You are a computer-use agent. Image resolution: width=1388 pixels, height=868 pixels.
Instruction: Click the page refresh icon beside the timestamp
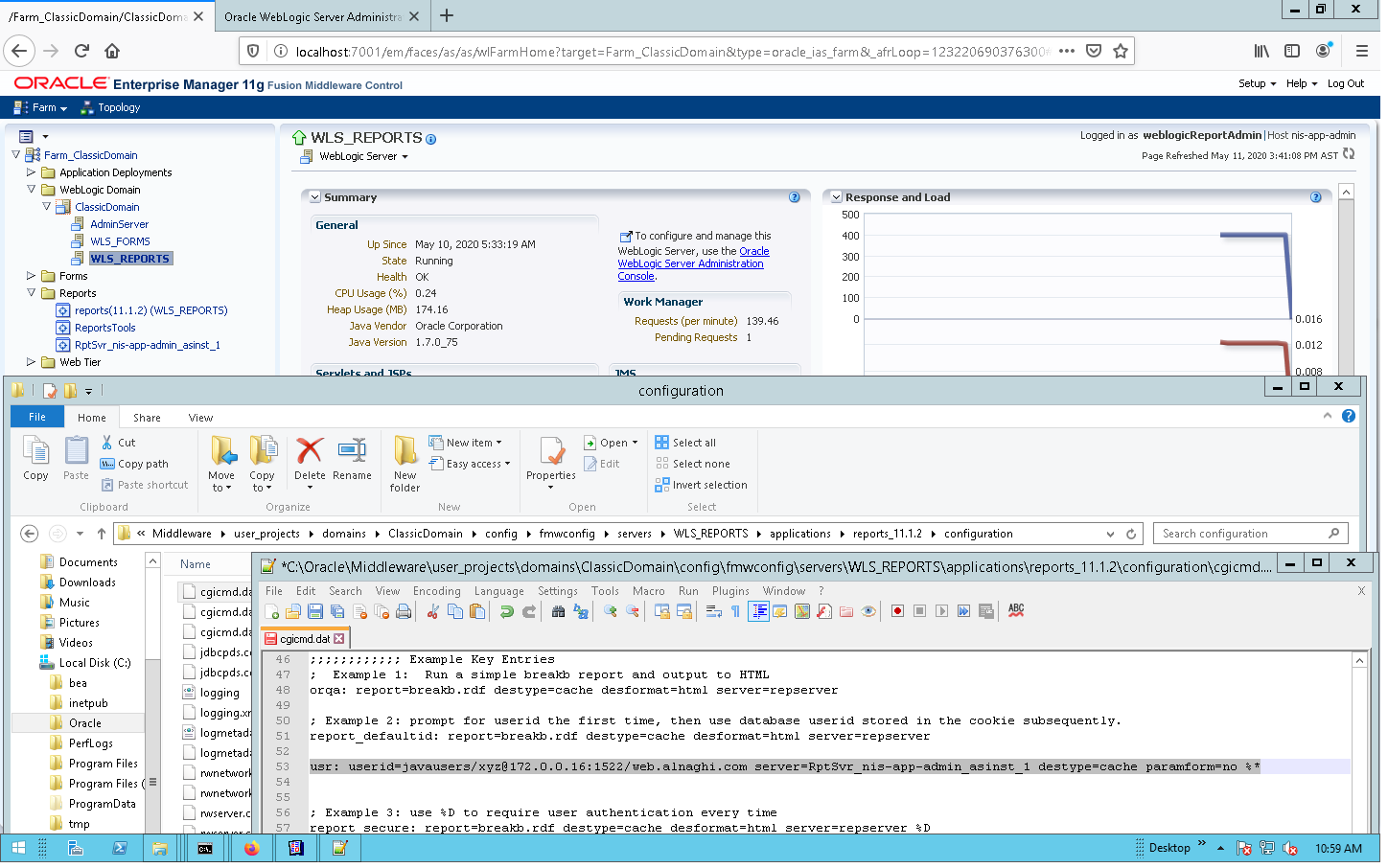(1349, 154)
